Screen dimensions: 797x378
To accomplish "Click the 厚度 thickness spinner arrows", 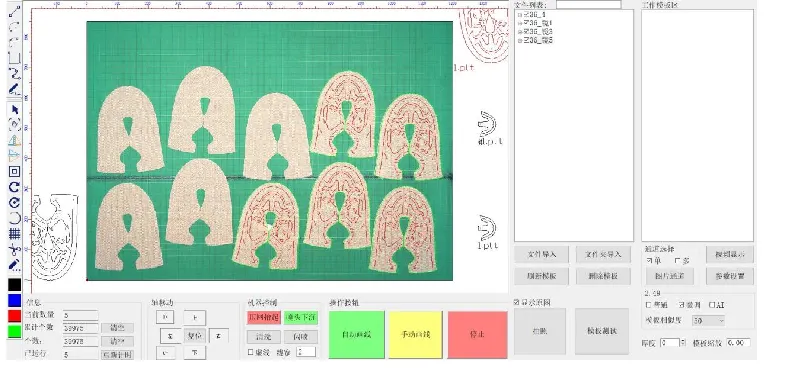I will pyautogui.click(x=683, y=343).
